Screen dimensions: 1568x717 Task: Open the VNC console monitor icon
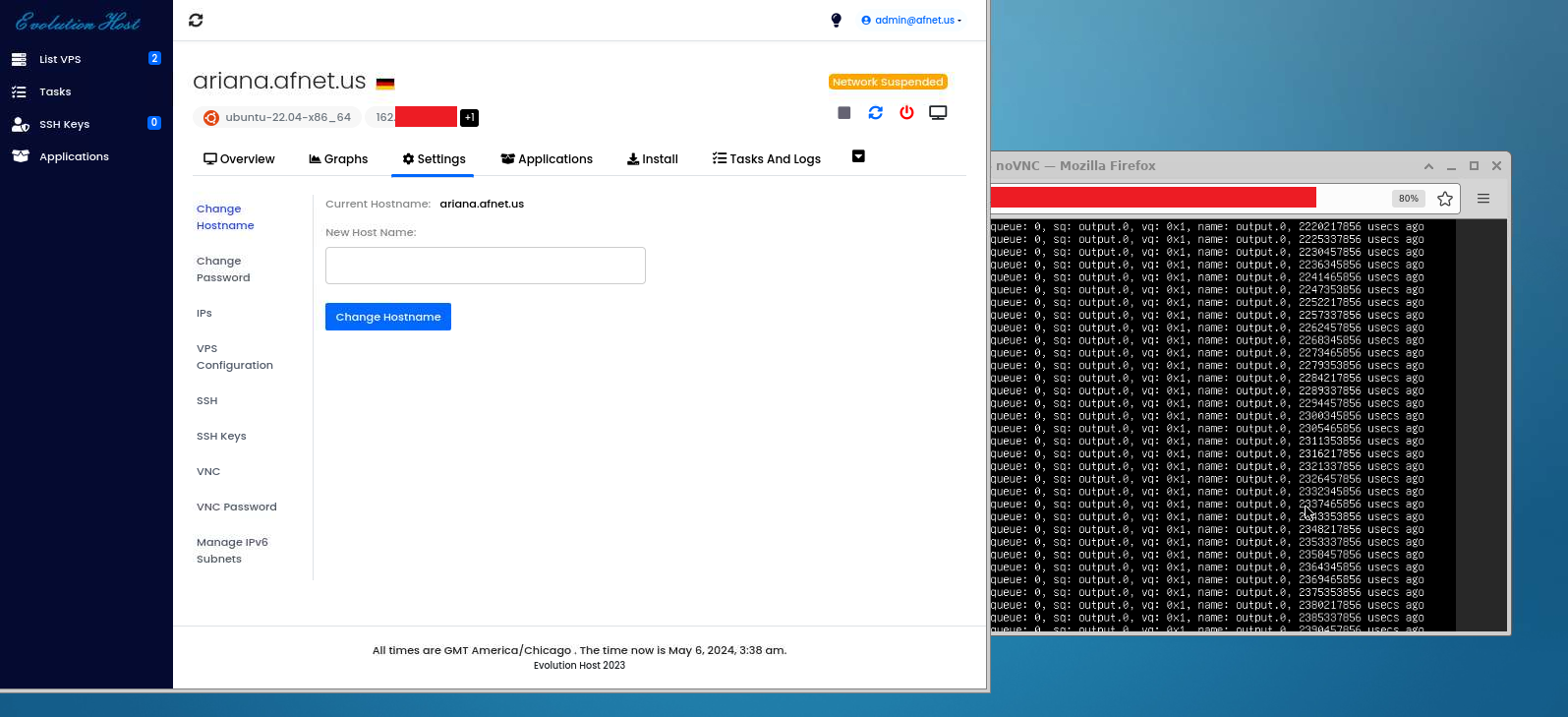[938, 113]
